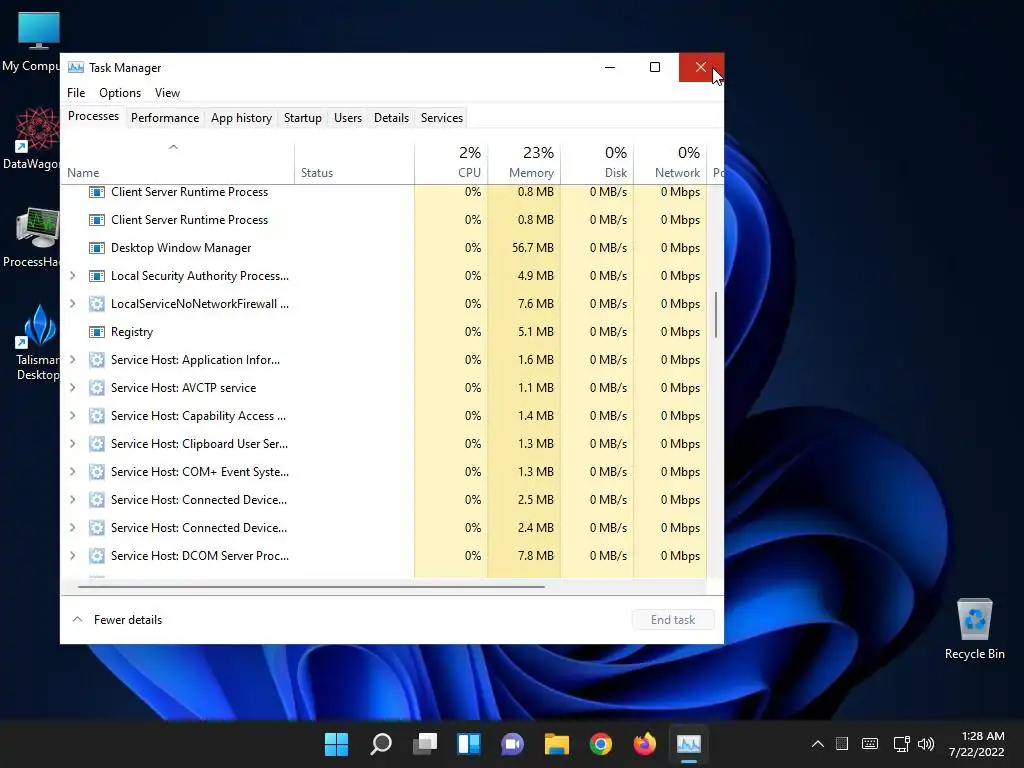Switch to the Details tab

click(x=391, y=118)
